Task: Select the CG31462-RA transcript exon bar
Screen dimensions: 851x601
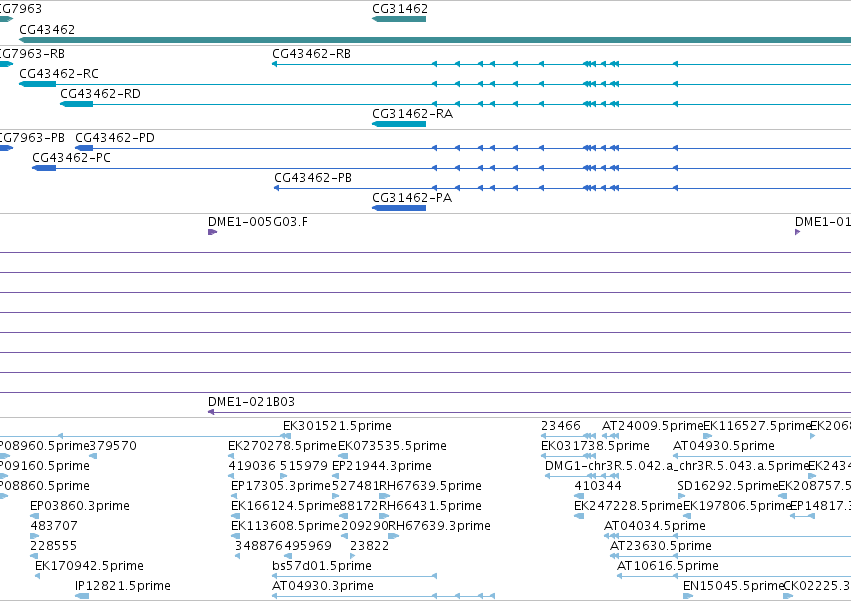Action: pyautogui.click(x=399, y=124)
